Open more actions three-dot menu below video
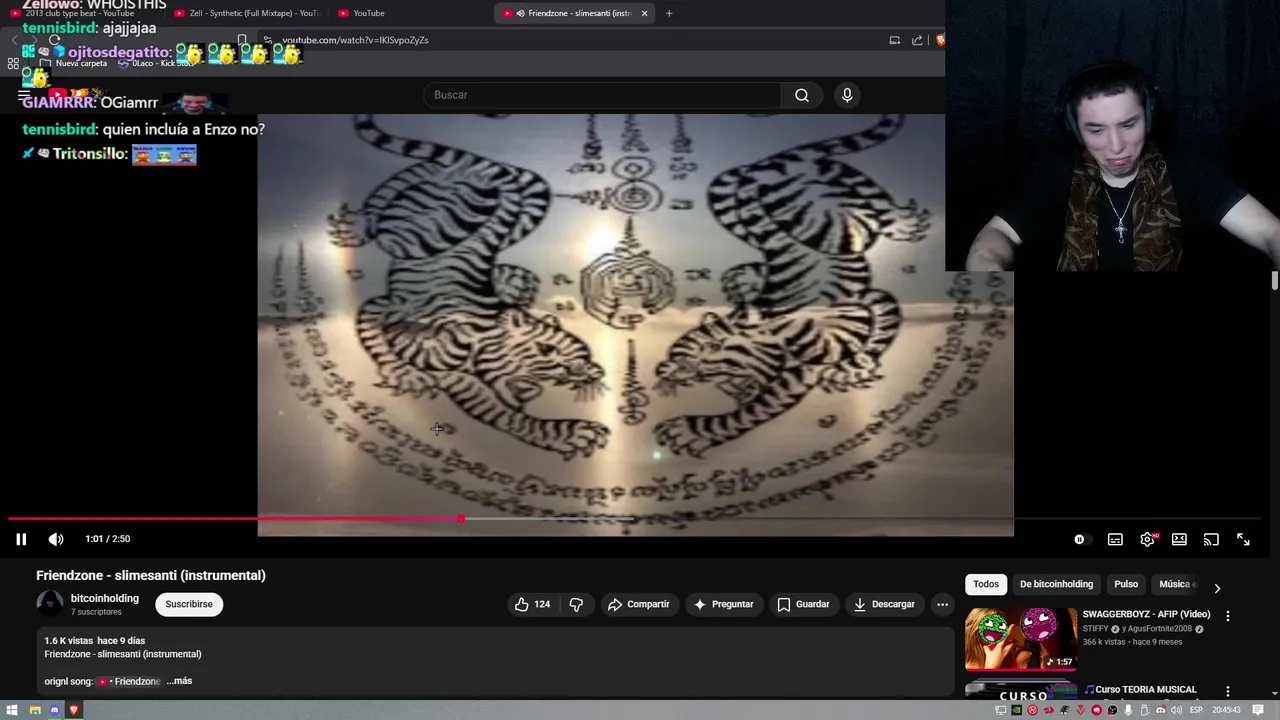The height and width of the screenshot is (720, 1280). (942, 604)
